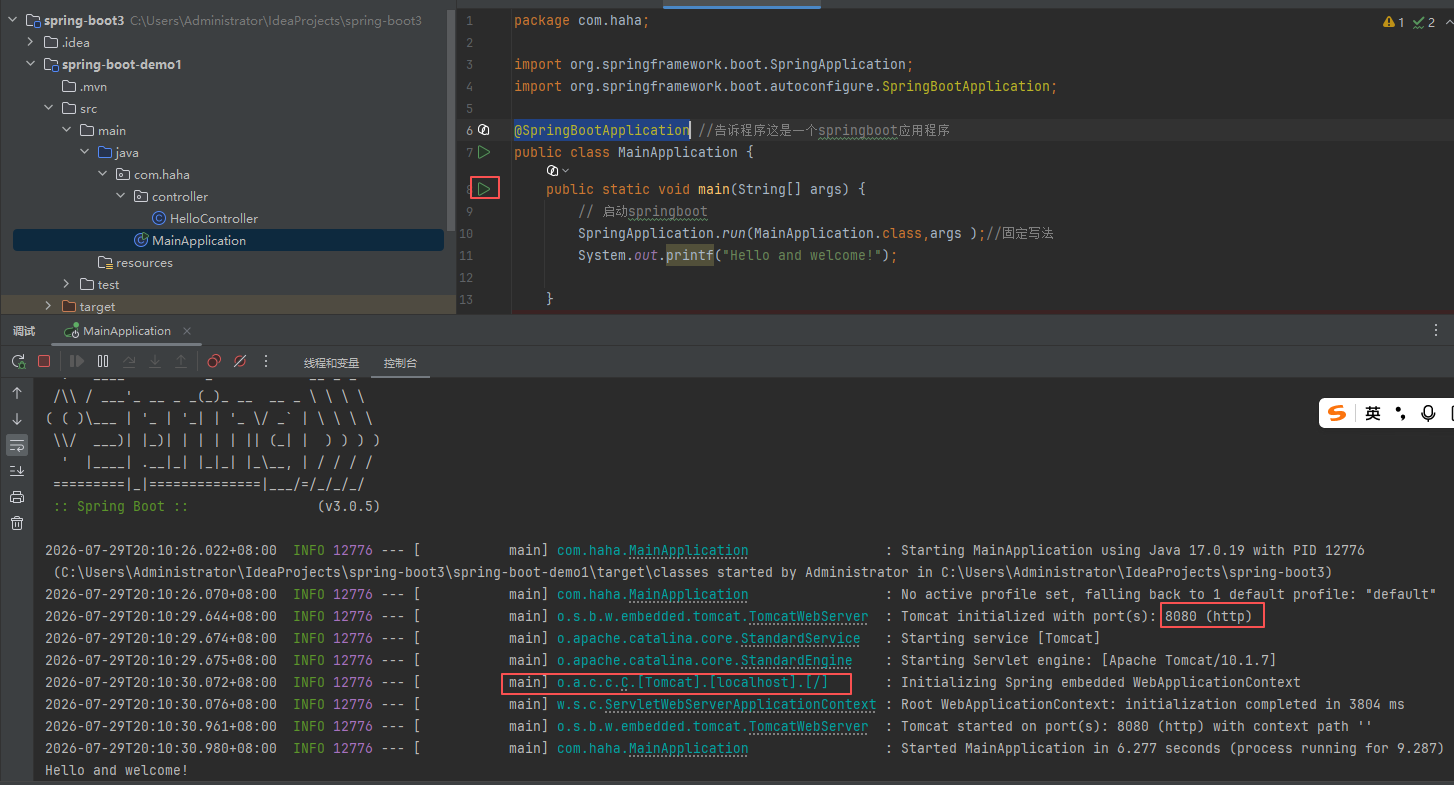This screenshot has width=1454, height=785.
Task: Open the debug tool window options menu
Action: [x=1436, y=330]
